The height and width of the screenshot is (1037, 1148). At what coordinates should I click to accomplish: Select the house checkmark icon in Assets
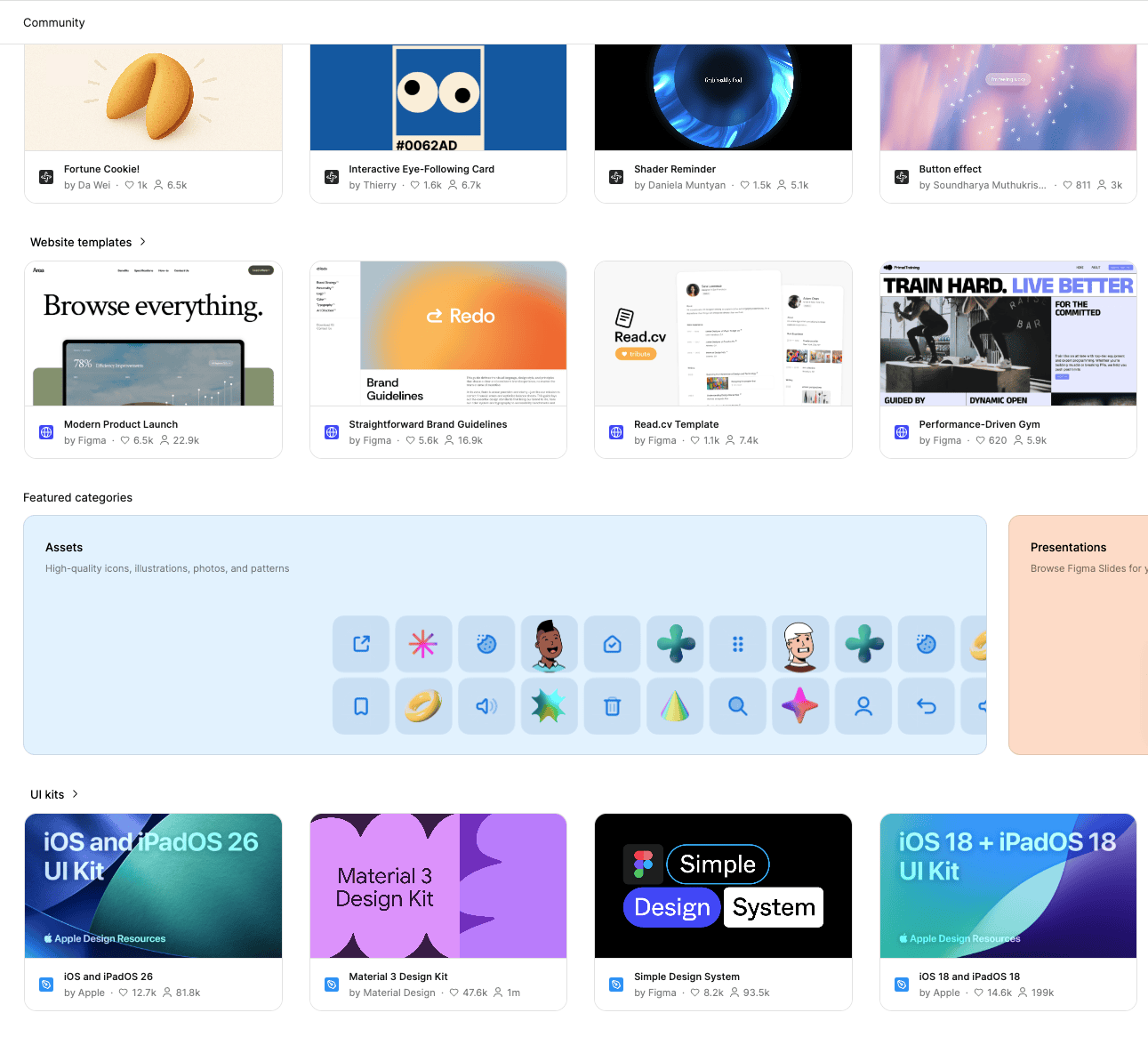(x=613, y=644)
